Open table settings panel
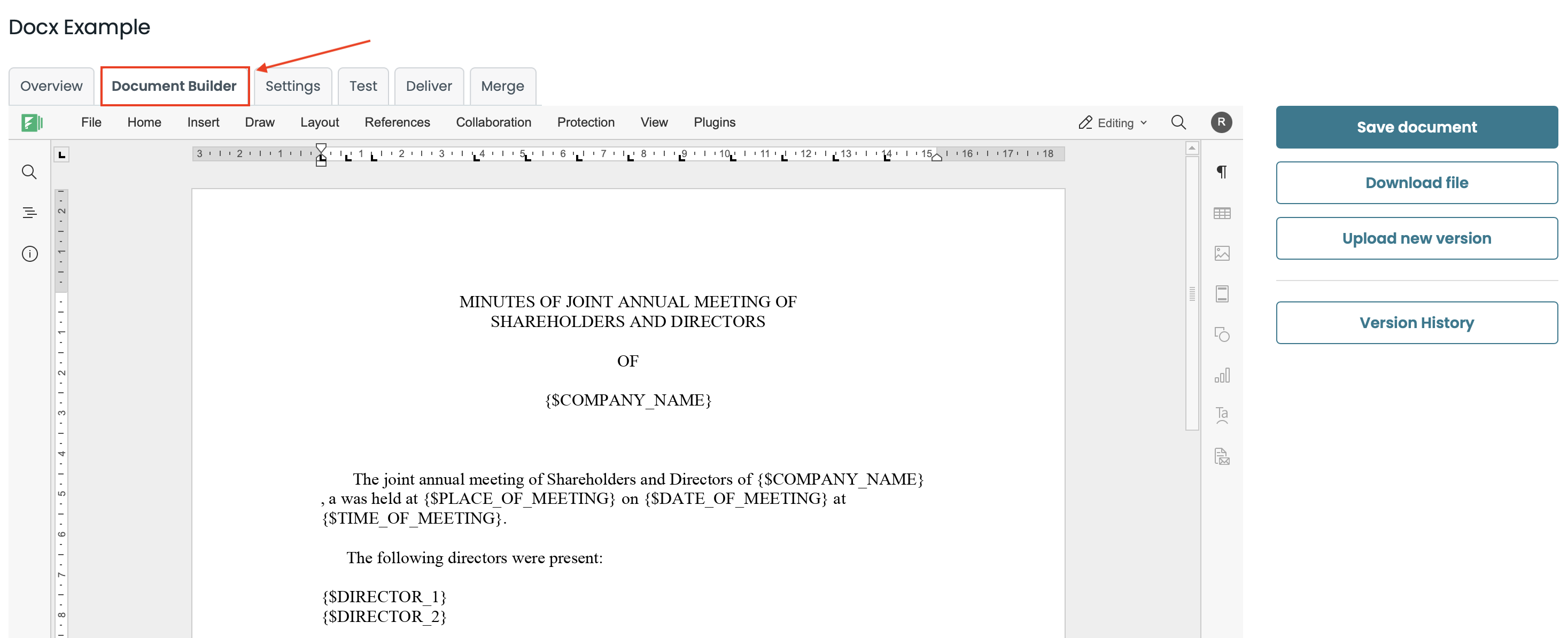This screenshot has height=638, width=1568. pyautogui.click(x=1222, y=213)
